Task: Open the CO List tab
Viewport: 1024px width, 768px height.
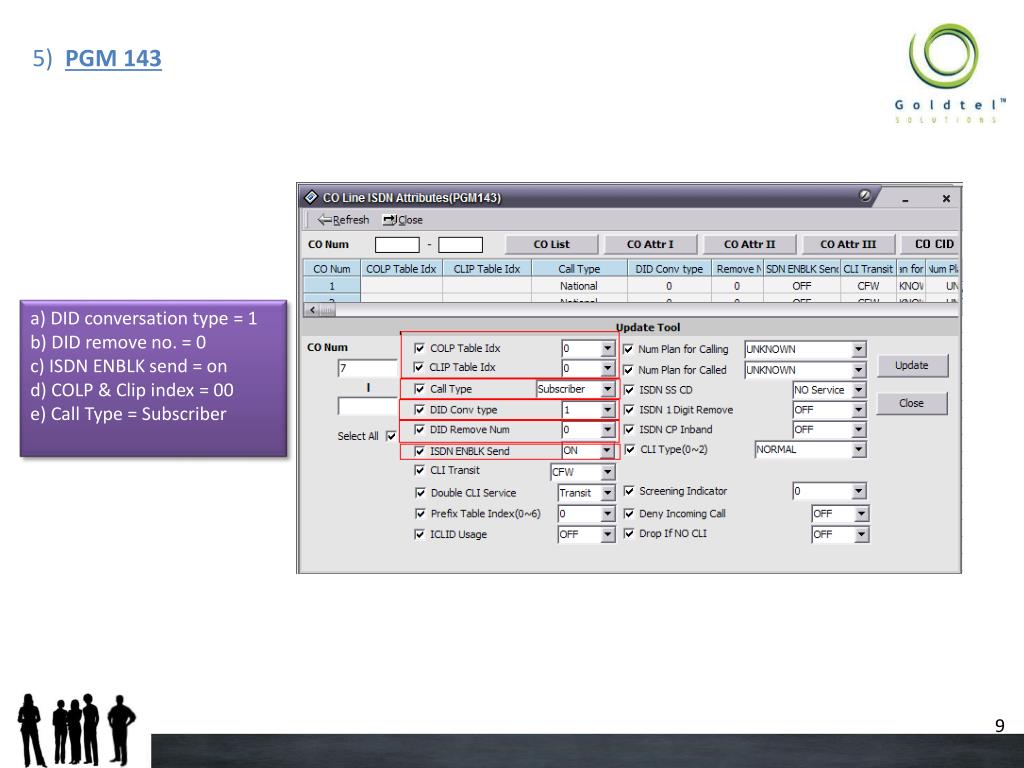Action: point(552,244)
